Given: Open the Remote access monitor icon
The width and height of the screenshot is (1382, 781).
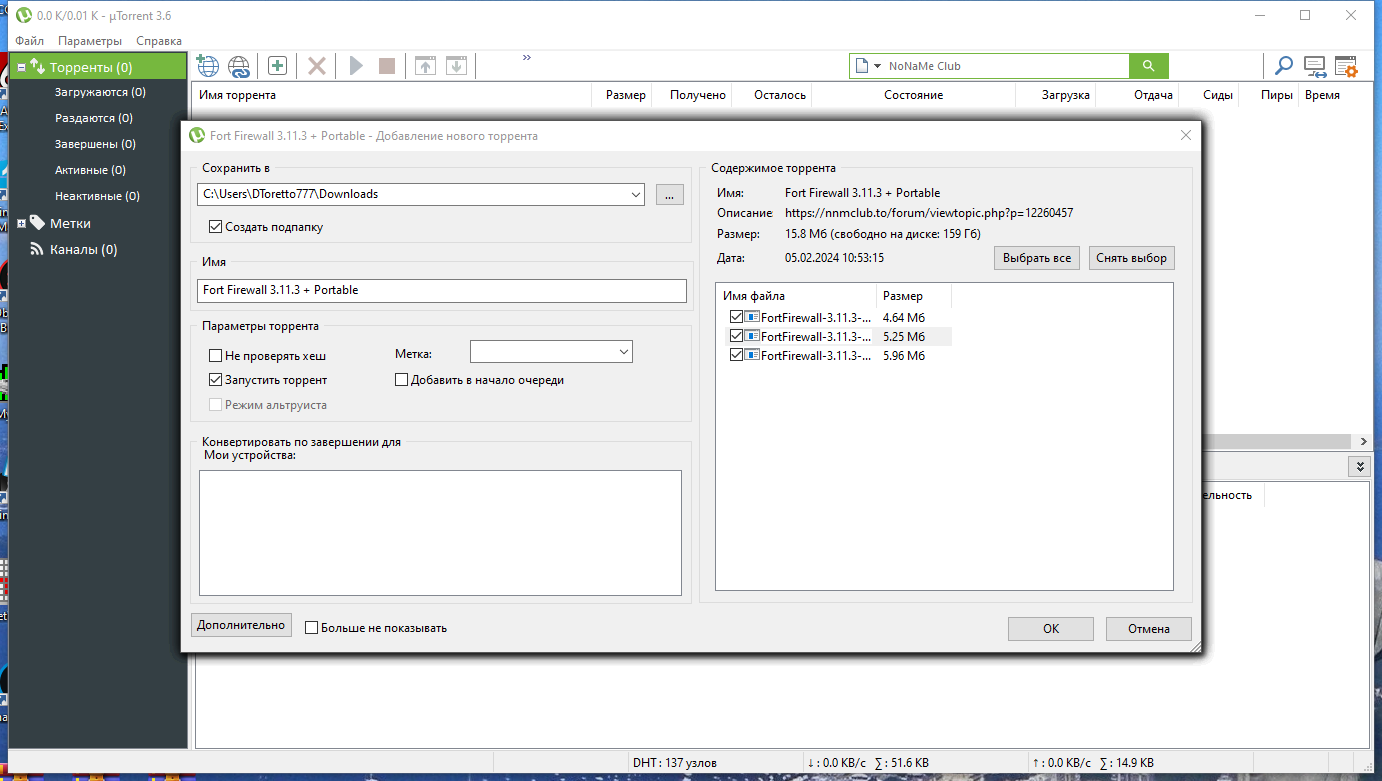Looking at the screenshot, I should [x=1315, y=67].
